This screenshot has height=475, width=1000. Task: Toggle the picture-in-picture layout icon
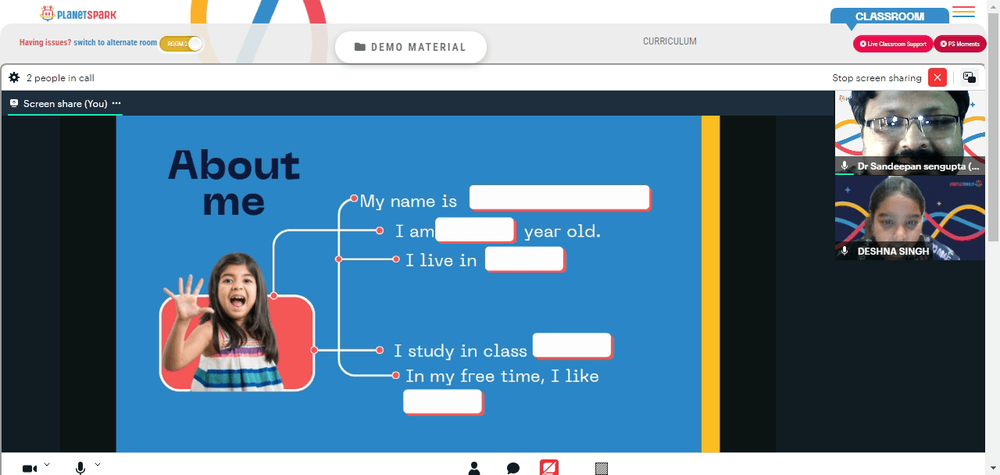click(x=969, y=78)
